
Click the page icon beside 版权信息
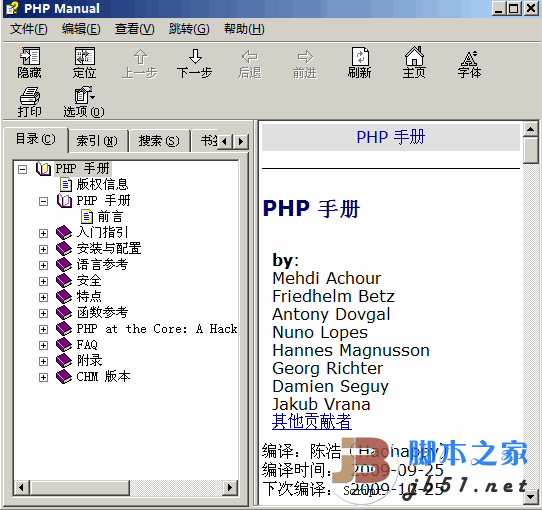pos(66,184)
